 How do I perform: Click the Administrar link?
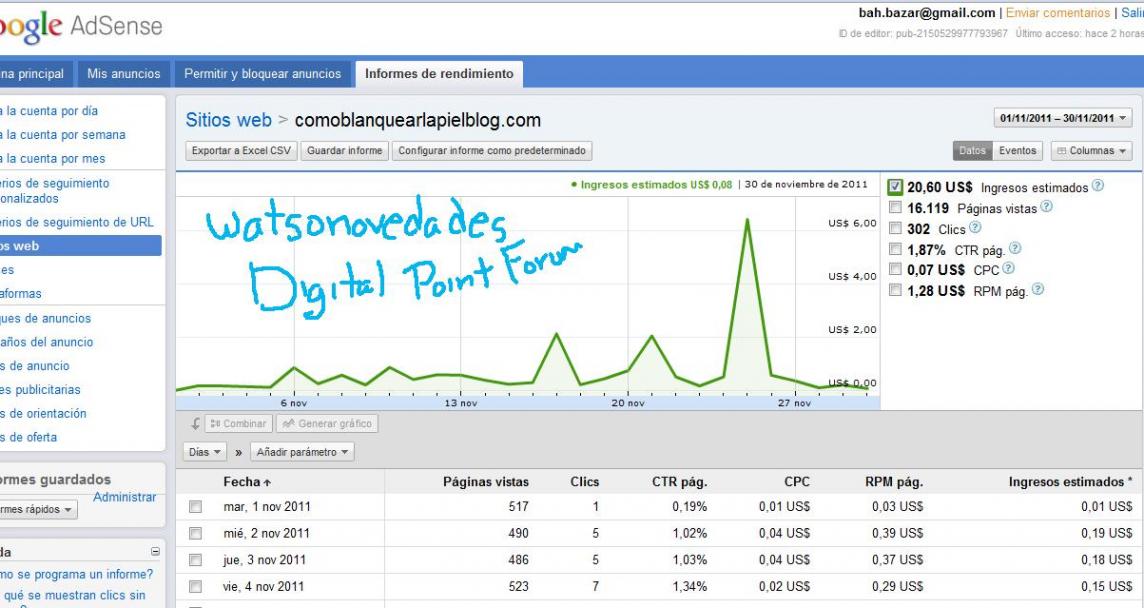[x=125, y=497]
